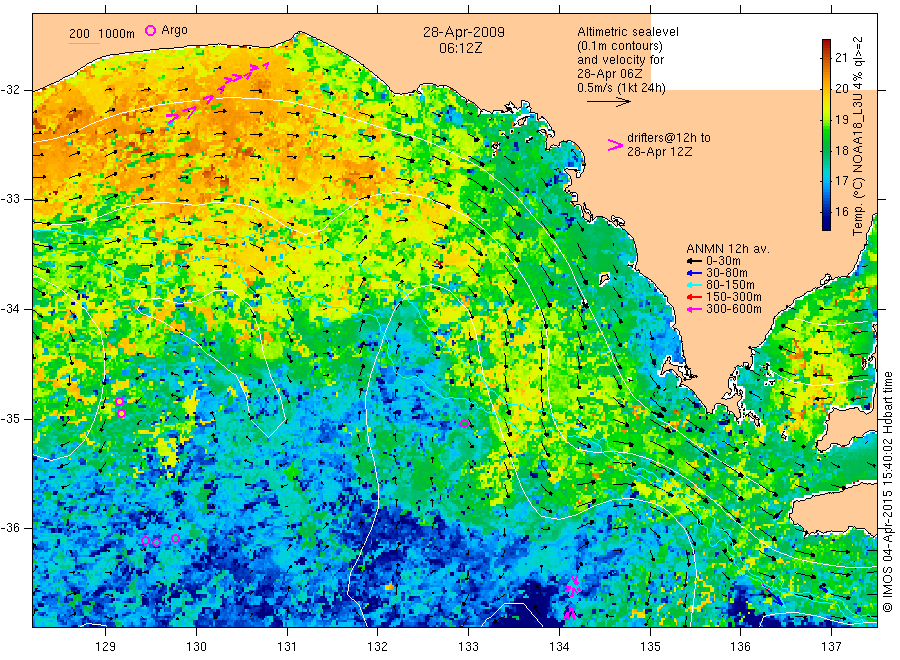Click the magenta drifter track arrows near 130E, 32S
The image size is (900, 660).
click(x=217, y=93)
